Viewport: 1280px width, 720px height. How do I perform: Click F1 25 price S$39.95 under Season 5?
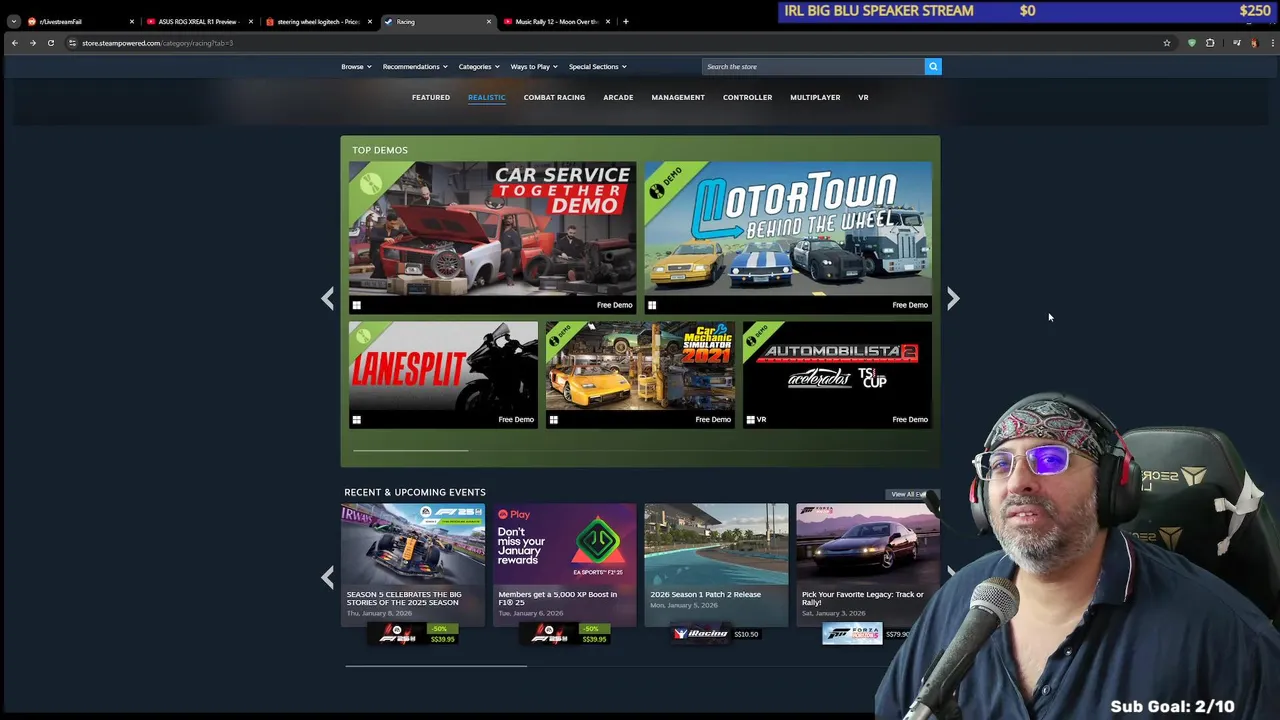point(412,633)
